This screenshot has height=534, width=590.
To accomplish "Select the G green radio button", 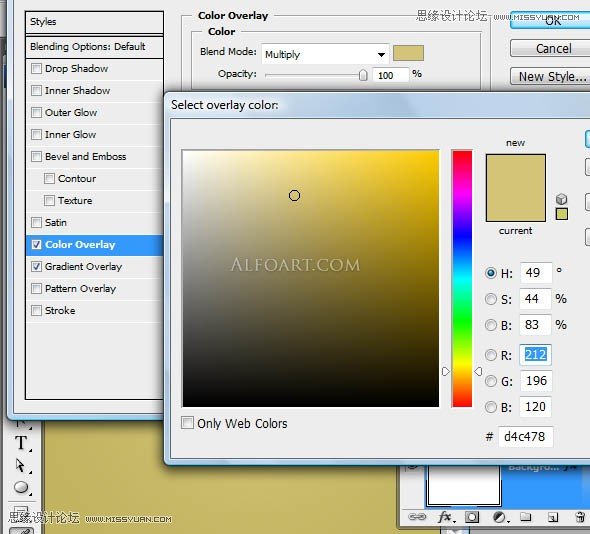I will [x=491, y=381].
